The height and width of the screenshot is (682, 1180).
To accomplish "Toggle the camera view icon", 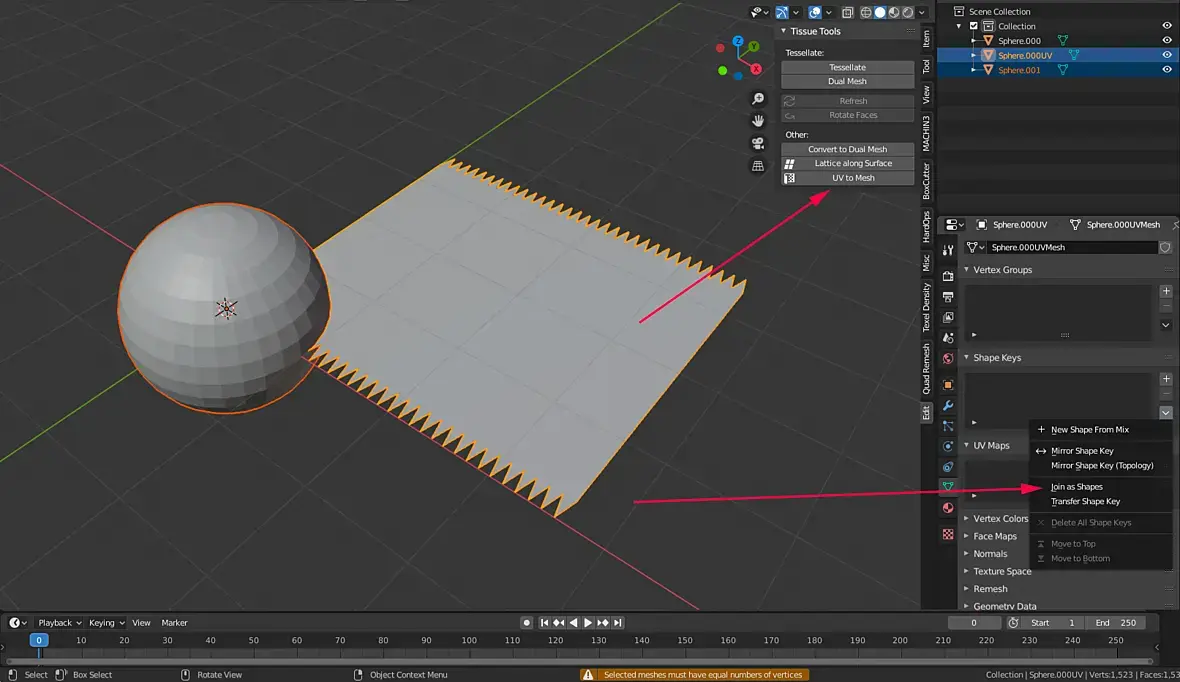I will 758,143.
